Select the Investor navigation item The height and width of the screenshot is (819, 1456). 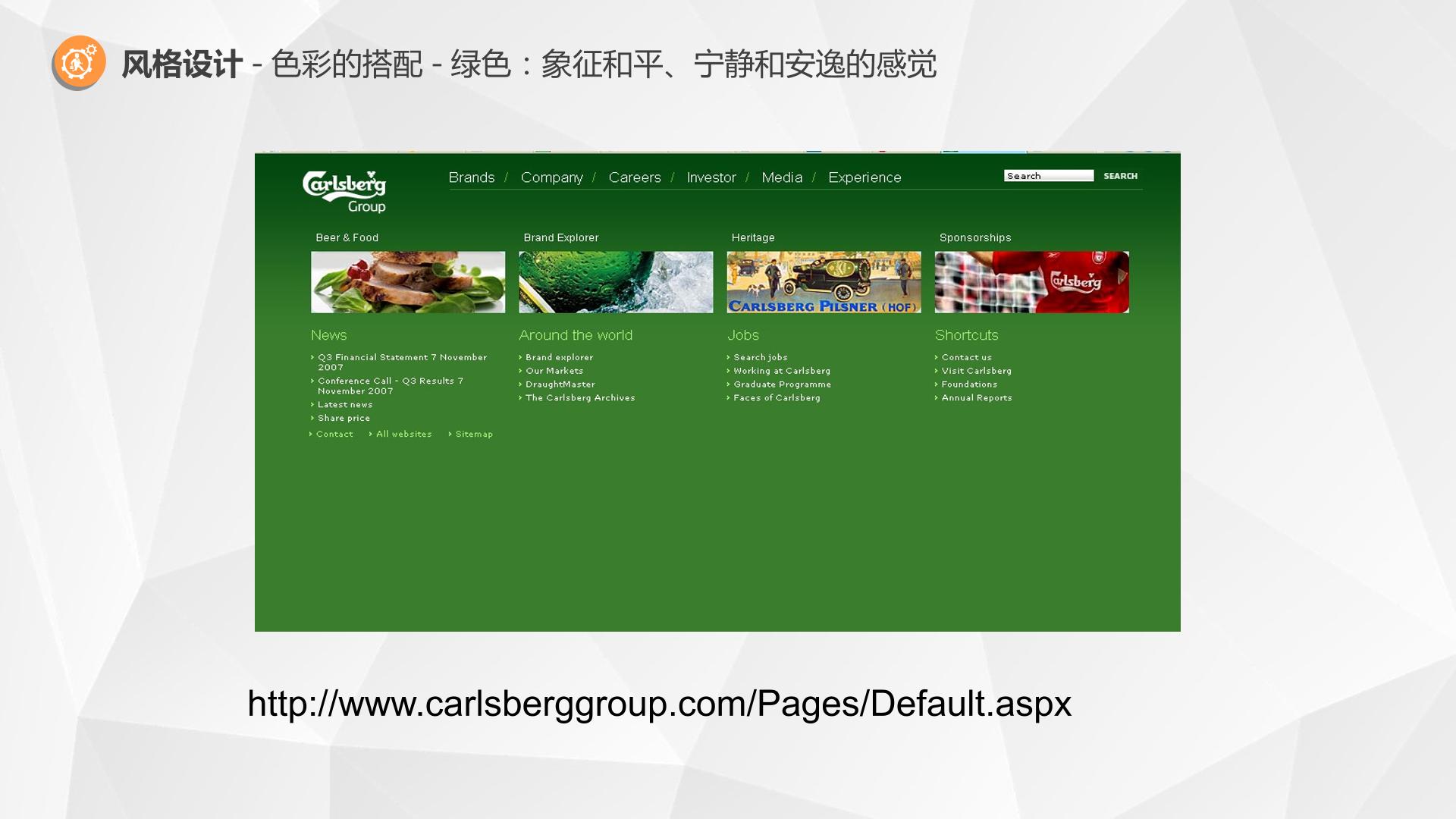[x=711, y=177]
